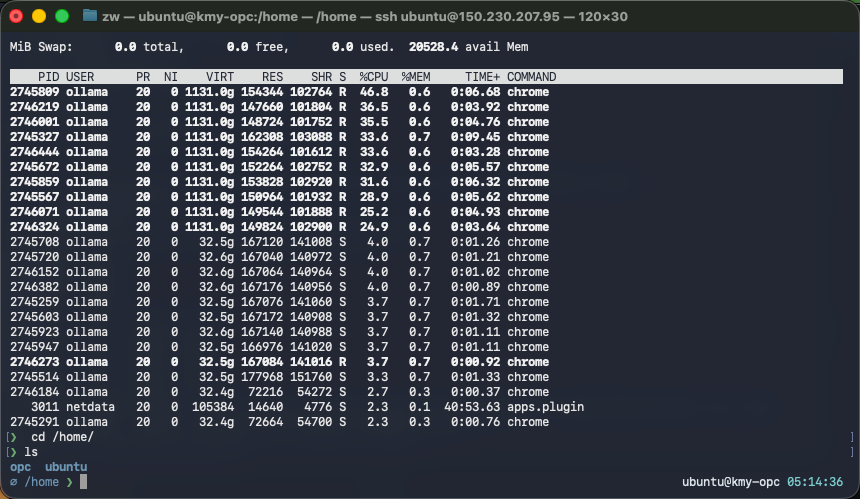Click the 20528.4 avail Mem value
The image size is (860, 499).
(433, 47)
